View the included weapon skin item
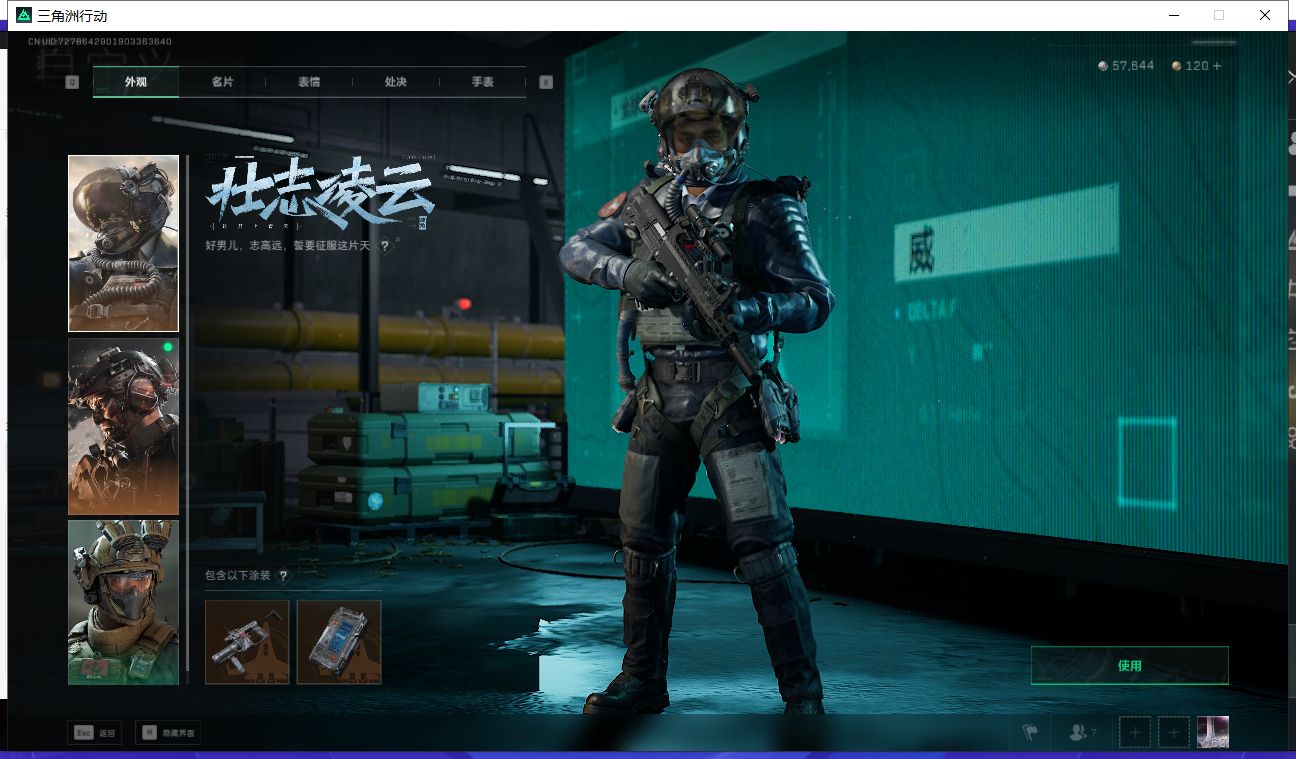This screenshot has height=759, width=1296. [247, 642]
